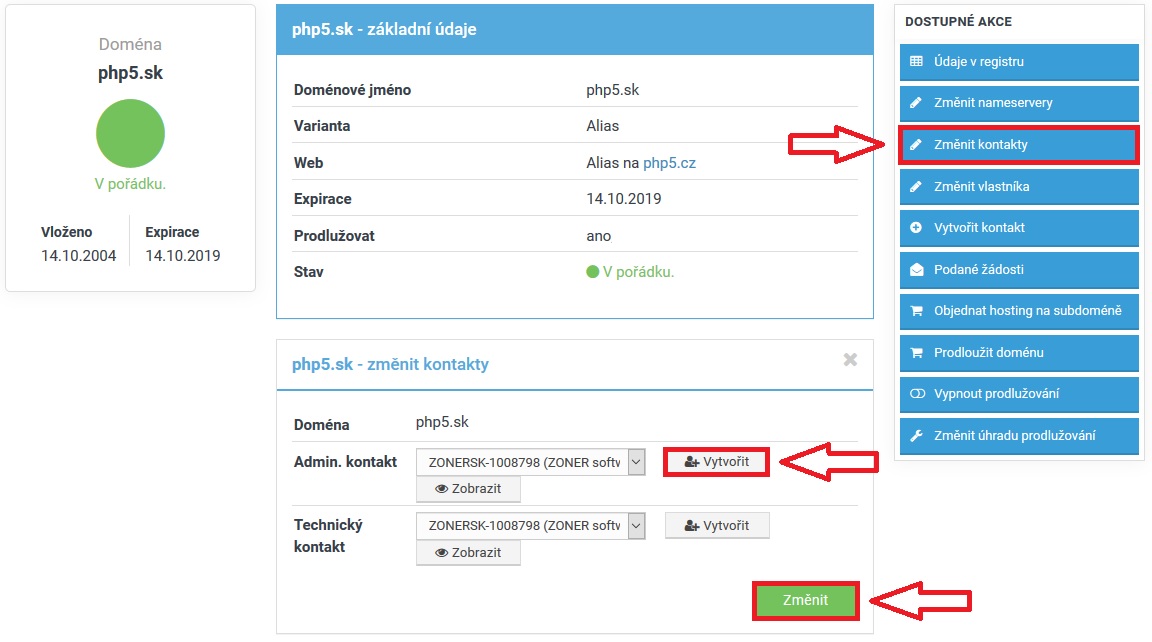Click the plus icon beside Vytvořit kontakt
The image size is (1152, 642).
tap(916, 228)
